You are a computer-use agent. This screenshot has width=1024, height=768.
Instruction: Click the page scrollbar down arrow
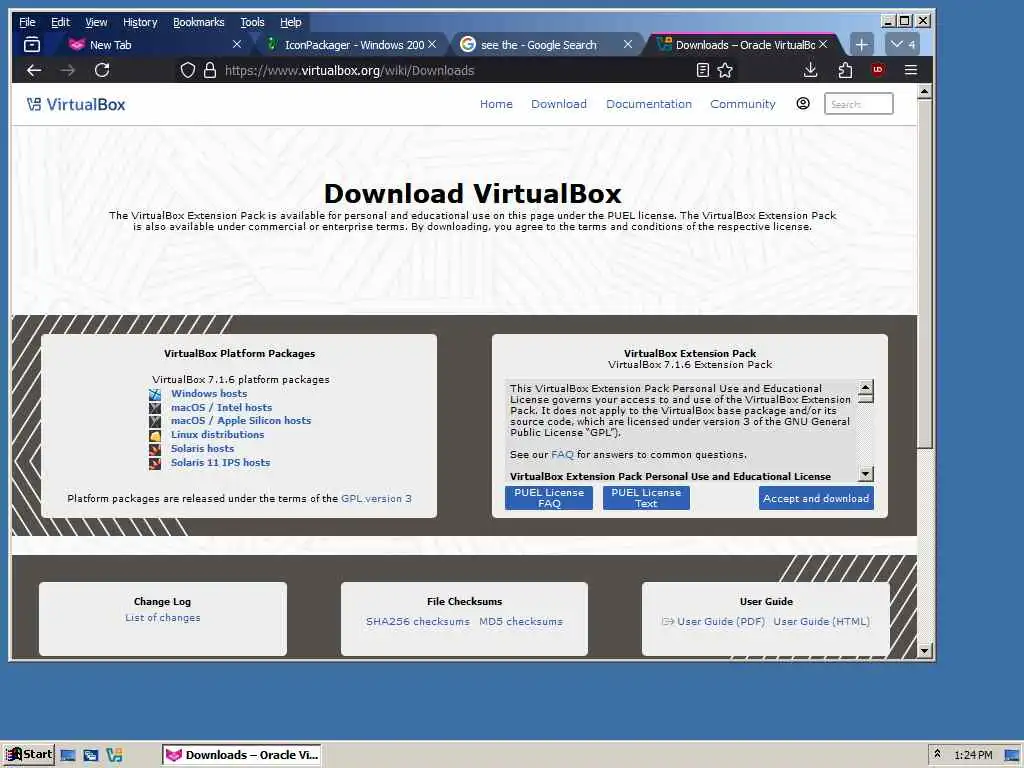pos(924,650)
